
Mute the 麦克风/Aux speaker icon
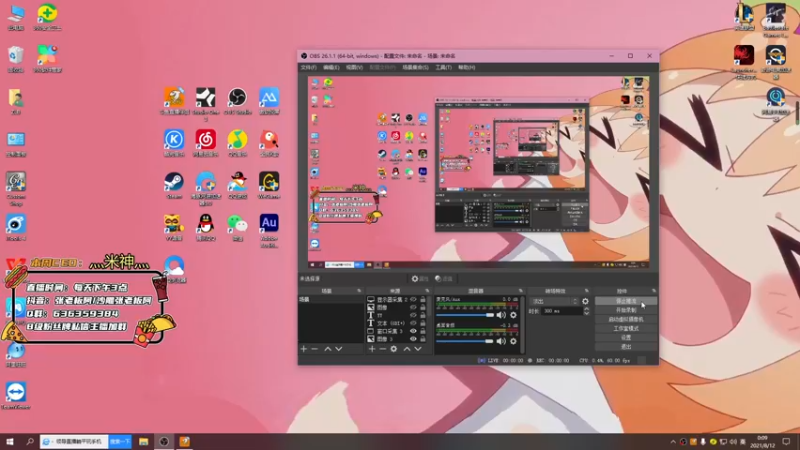502,315
